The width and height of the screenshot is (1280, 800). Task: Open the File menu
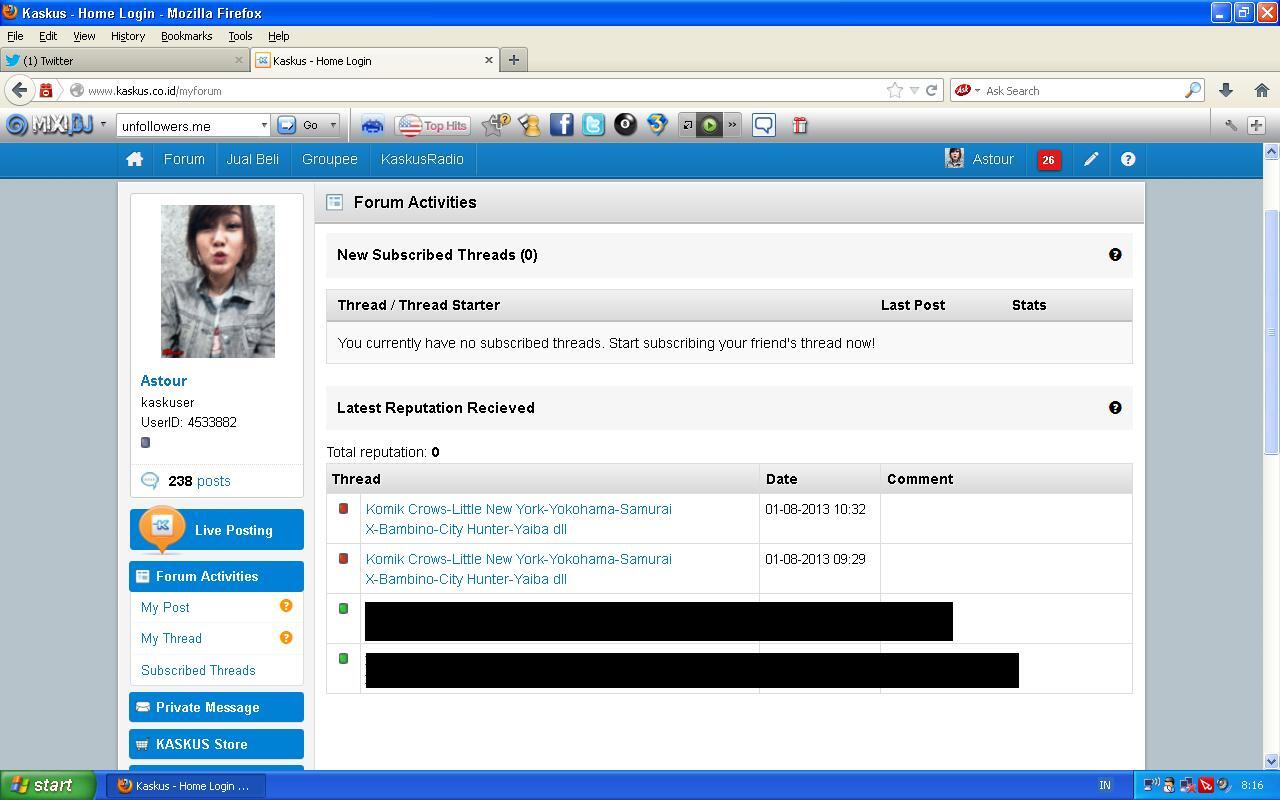(15, 36)
